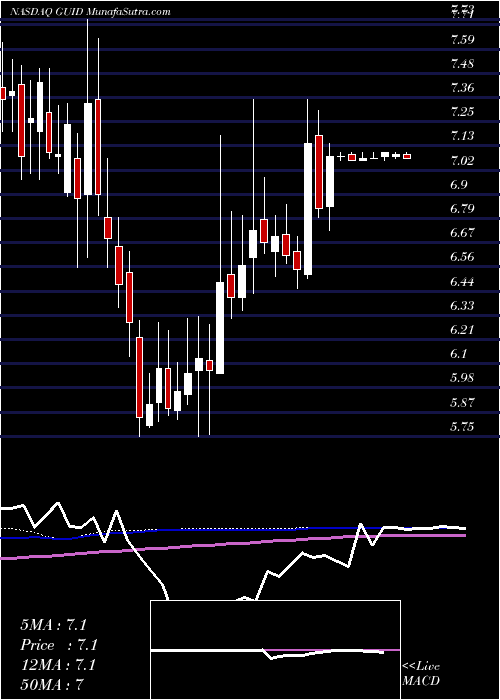Image resolution: width=500 pixels, height=700 pixels.
Task: Click inside the MACD inset chart box
Action: [275, 650]
